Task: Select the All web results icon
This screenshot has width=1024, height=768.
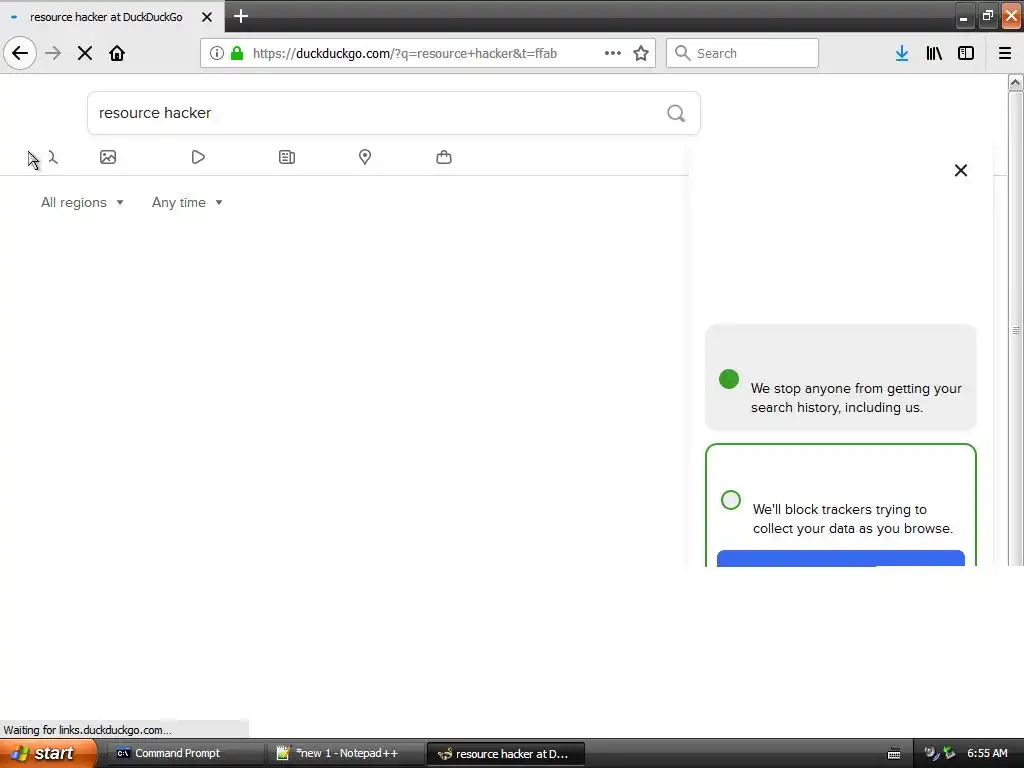Action: [52, 157]
